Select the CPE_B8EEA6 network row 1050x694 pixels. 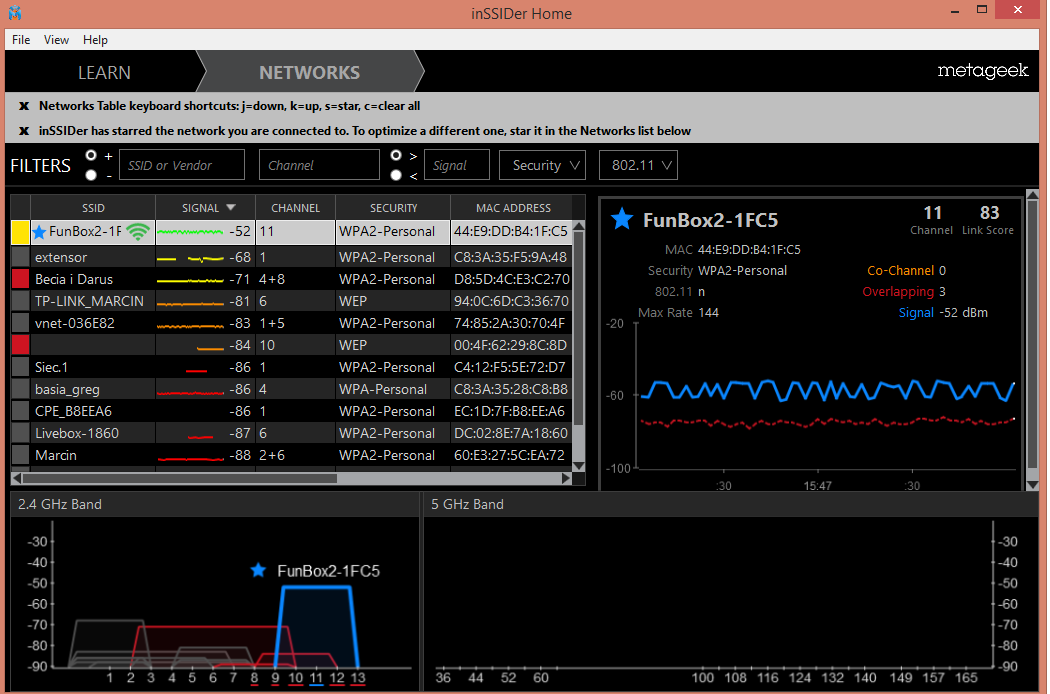point(291,411)
